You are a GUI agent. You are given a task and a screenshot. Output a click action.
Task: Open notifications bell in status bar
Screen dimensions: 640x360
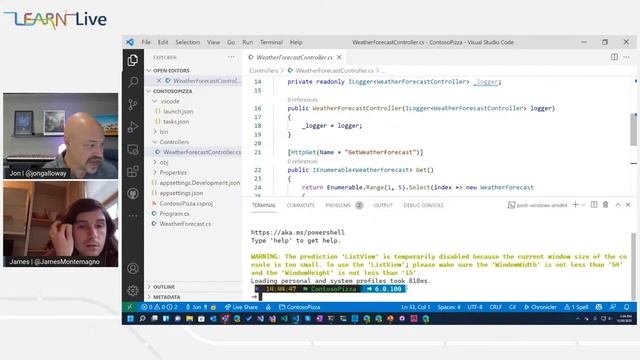(x=627, y=307)
